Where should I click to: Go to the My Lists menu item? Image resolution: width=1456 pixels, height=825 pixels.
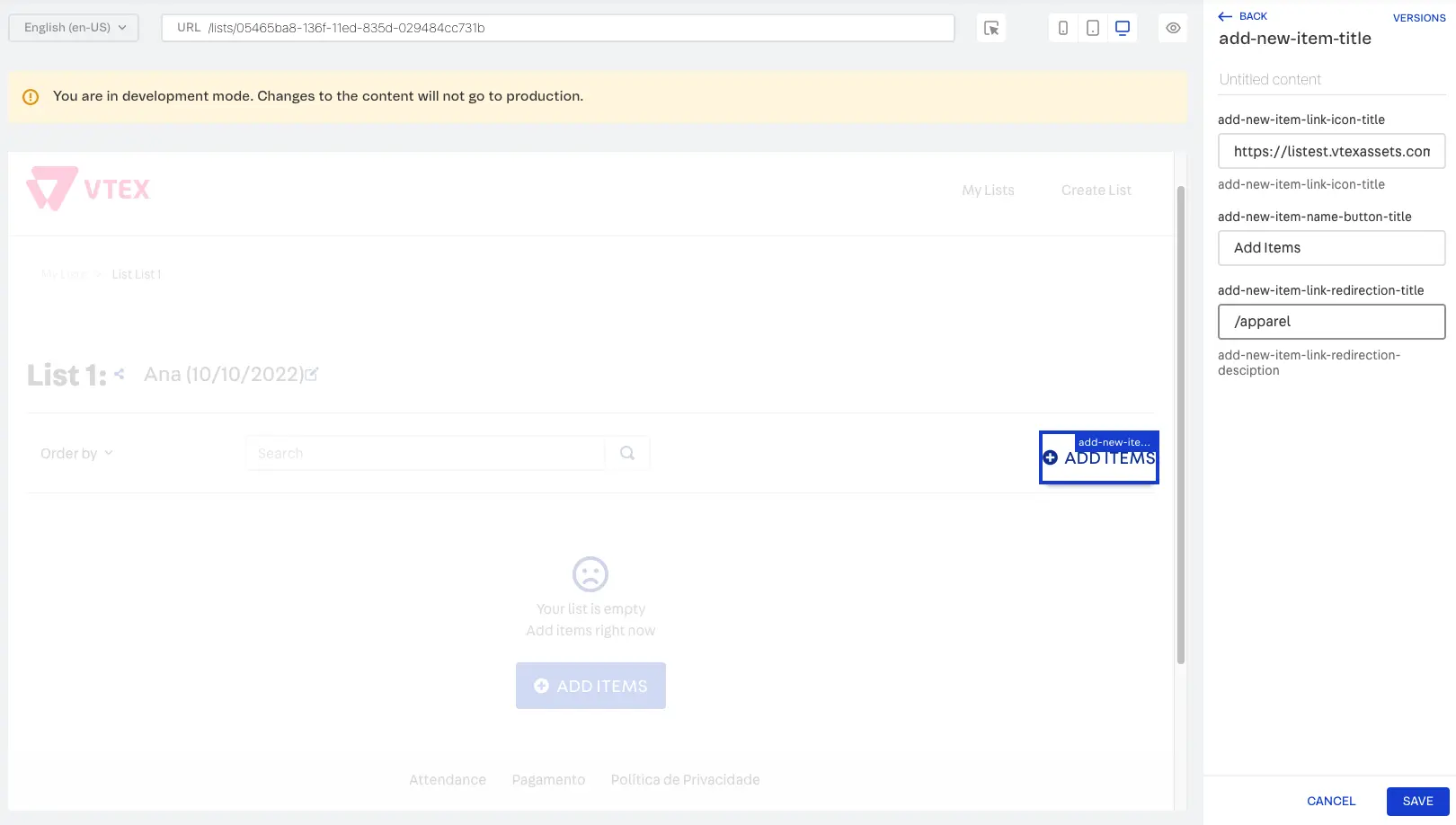click(x=988, y=190)
